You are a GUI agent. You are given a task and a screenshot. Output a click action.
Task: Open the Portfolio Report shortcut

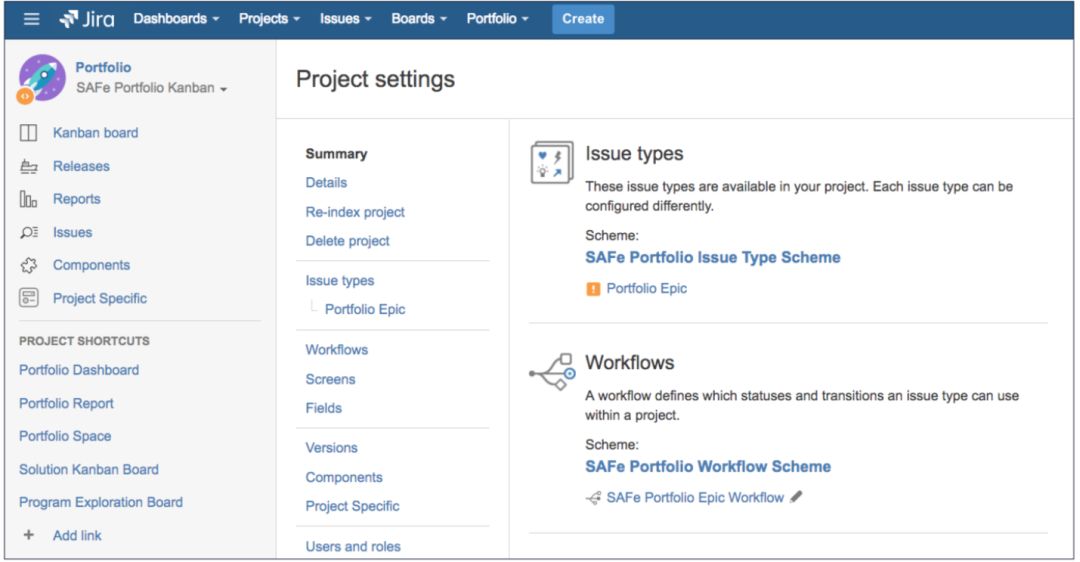pos(66,404)
